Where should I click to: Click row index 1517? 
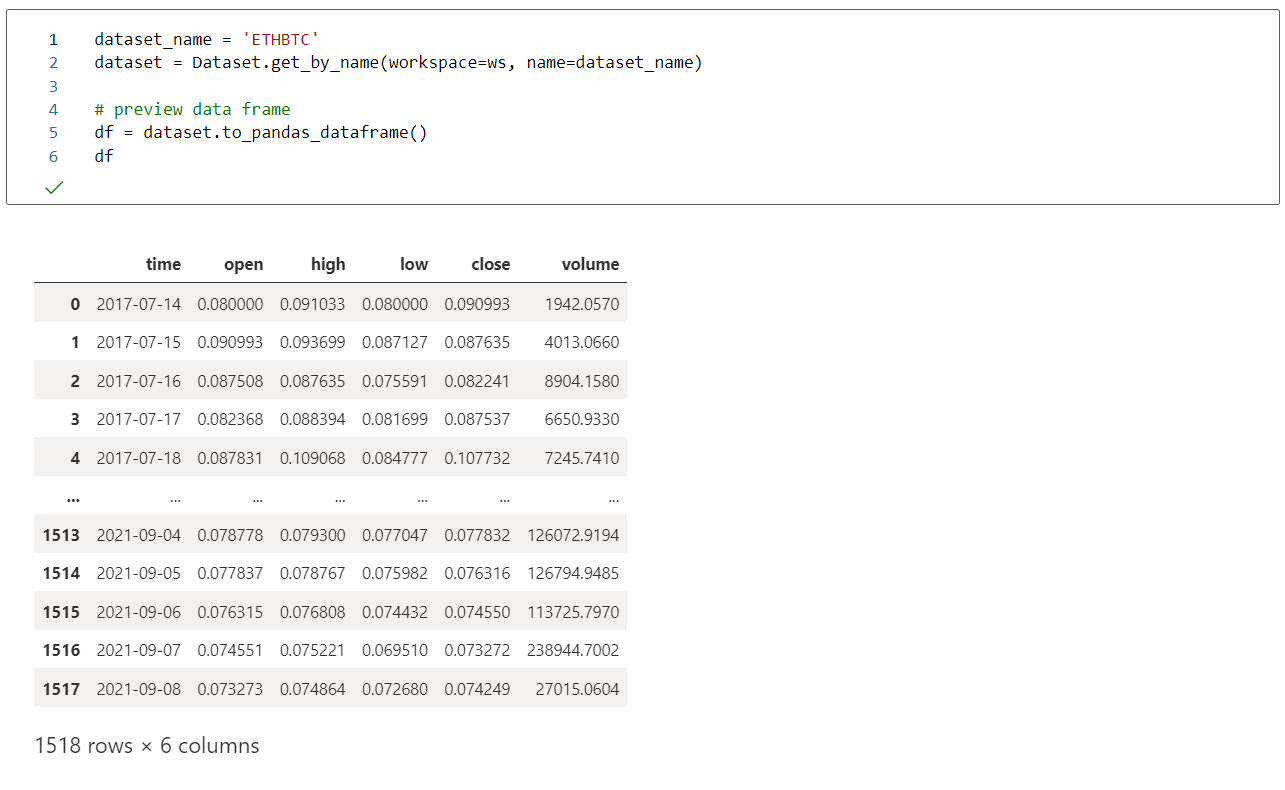tap(61, 688)
